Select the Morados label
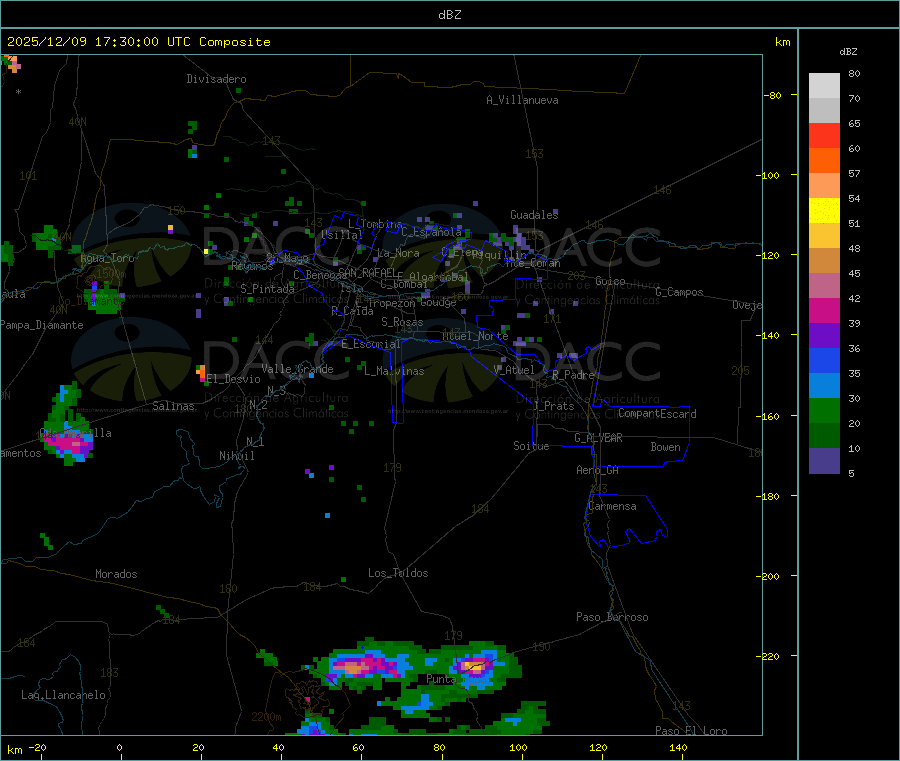The width and height of the screenshot is (900, 761). 117,574
